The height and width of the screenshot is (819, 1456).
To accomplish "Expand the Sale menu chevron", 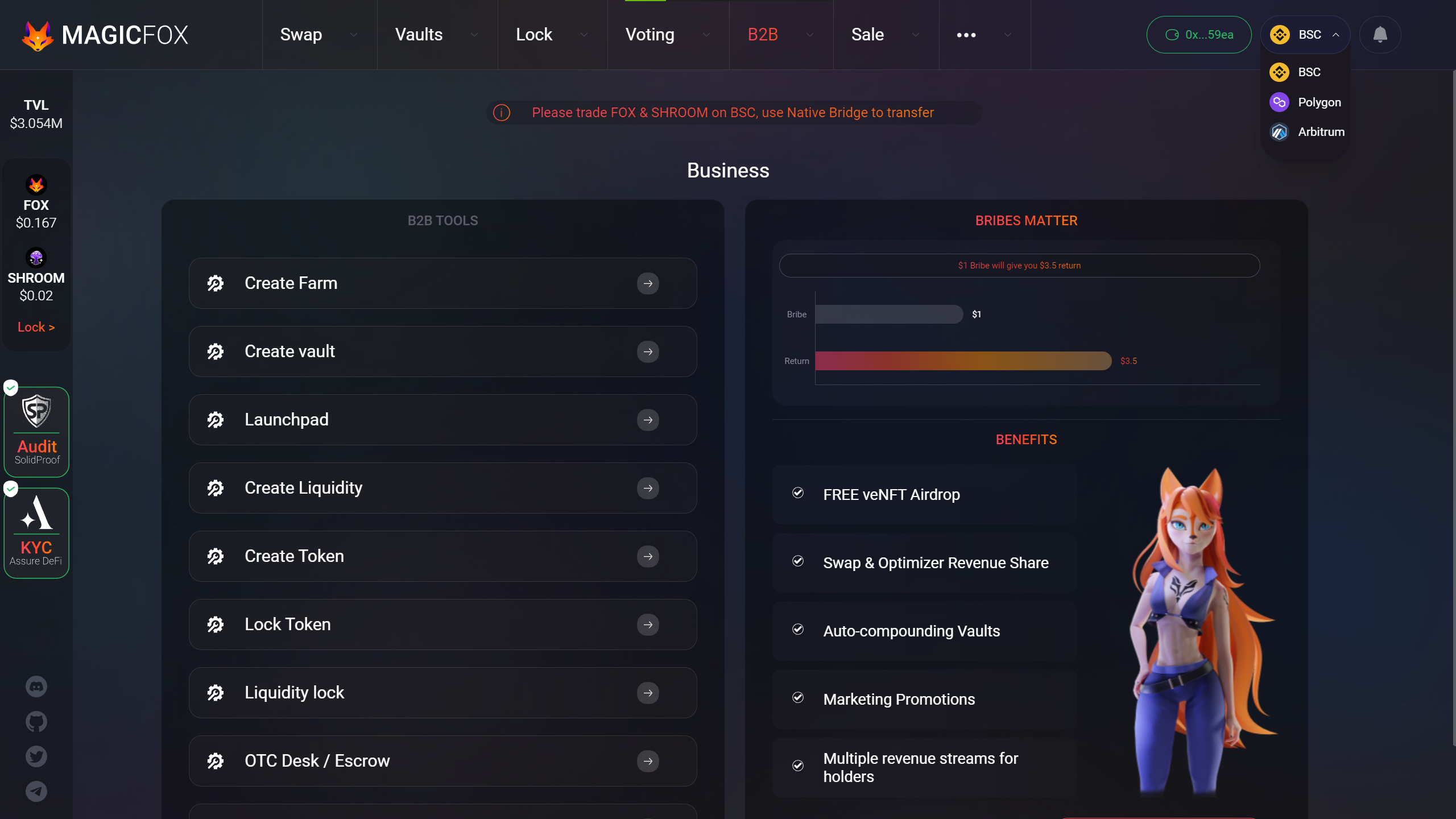I will 916,35.
